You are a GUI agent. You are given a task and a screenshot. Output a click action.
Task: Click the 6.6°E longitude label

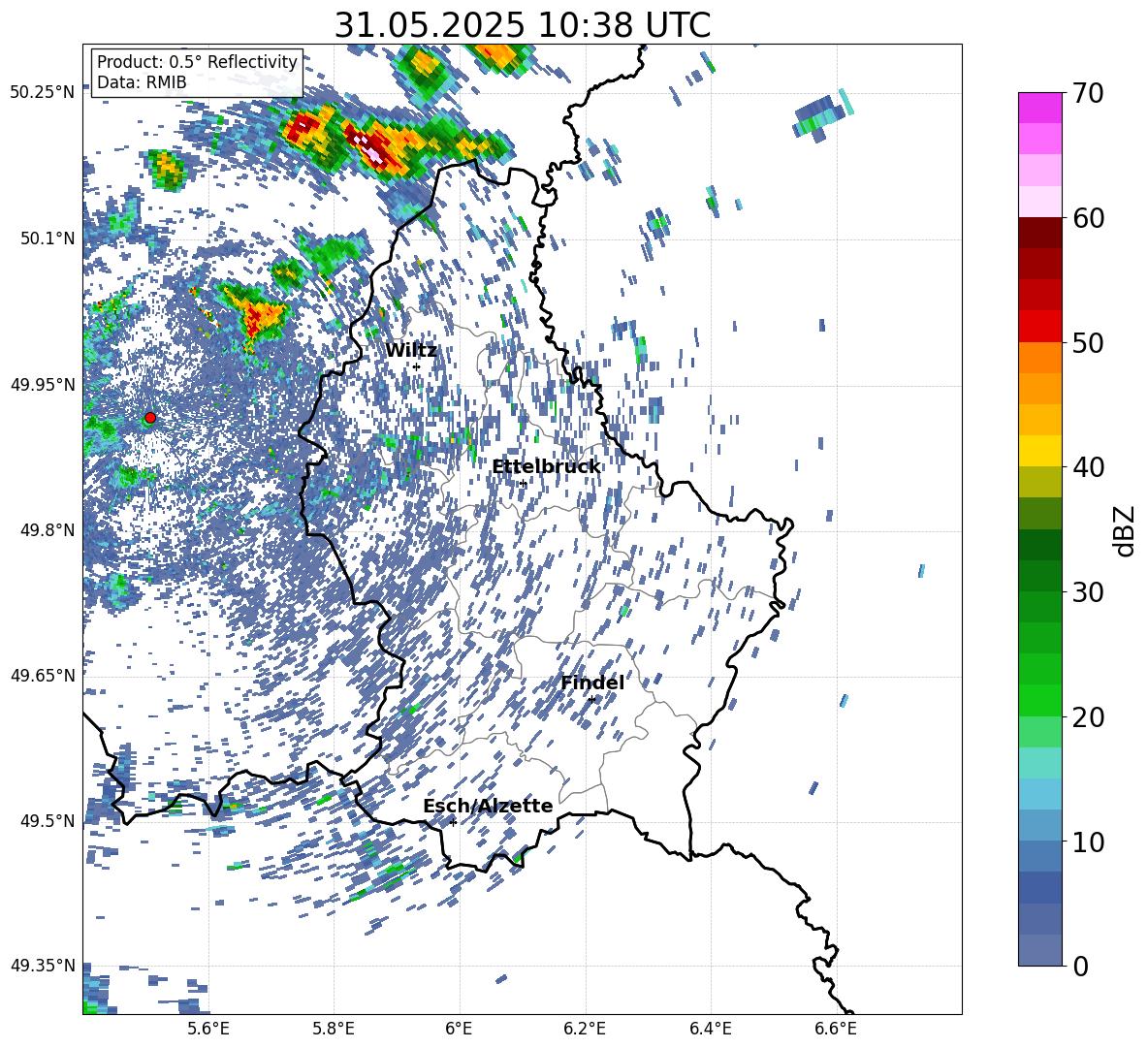tap(836, 1029)
